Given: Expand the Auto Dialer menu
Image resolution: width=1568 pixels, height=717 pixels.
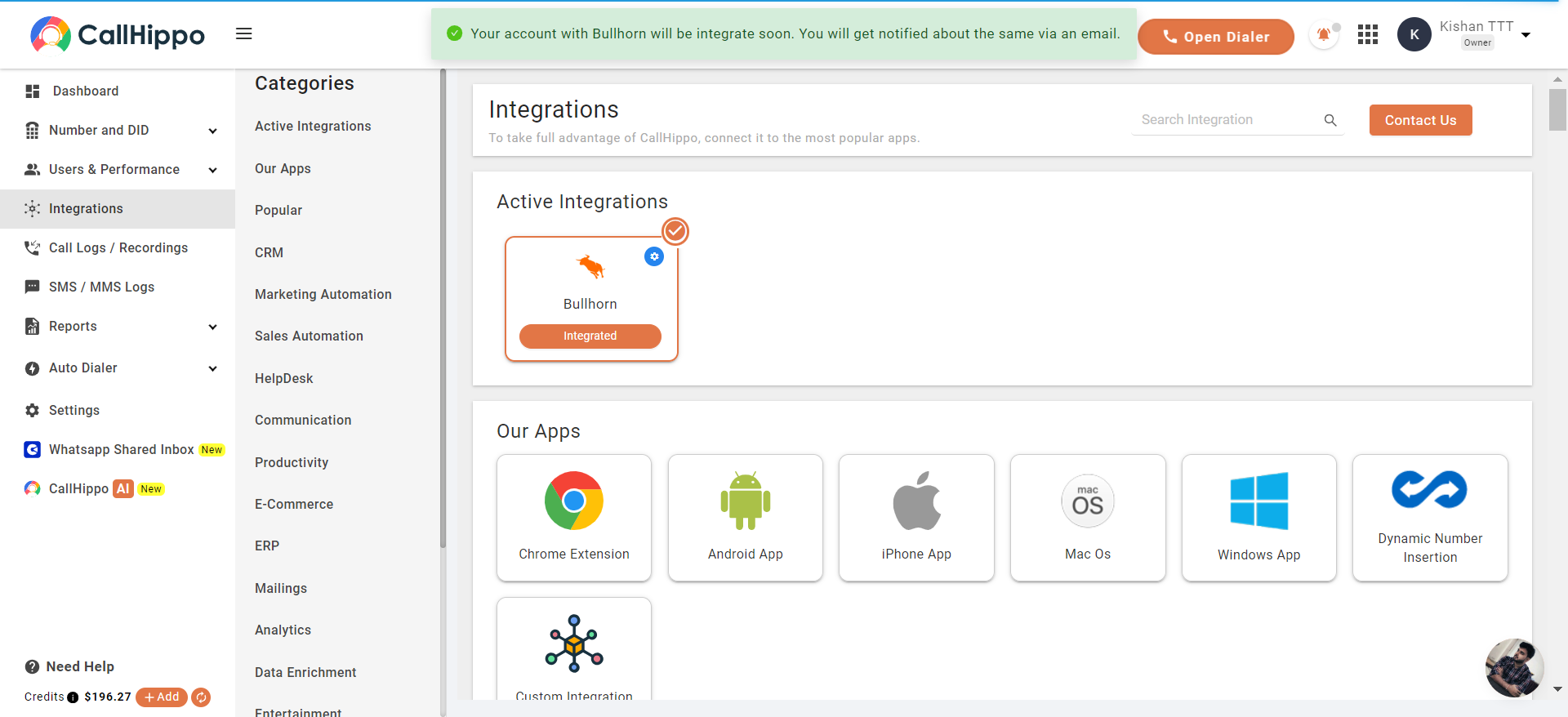Looking at the screenshot, I should 212,368.
